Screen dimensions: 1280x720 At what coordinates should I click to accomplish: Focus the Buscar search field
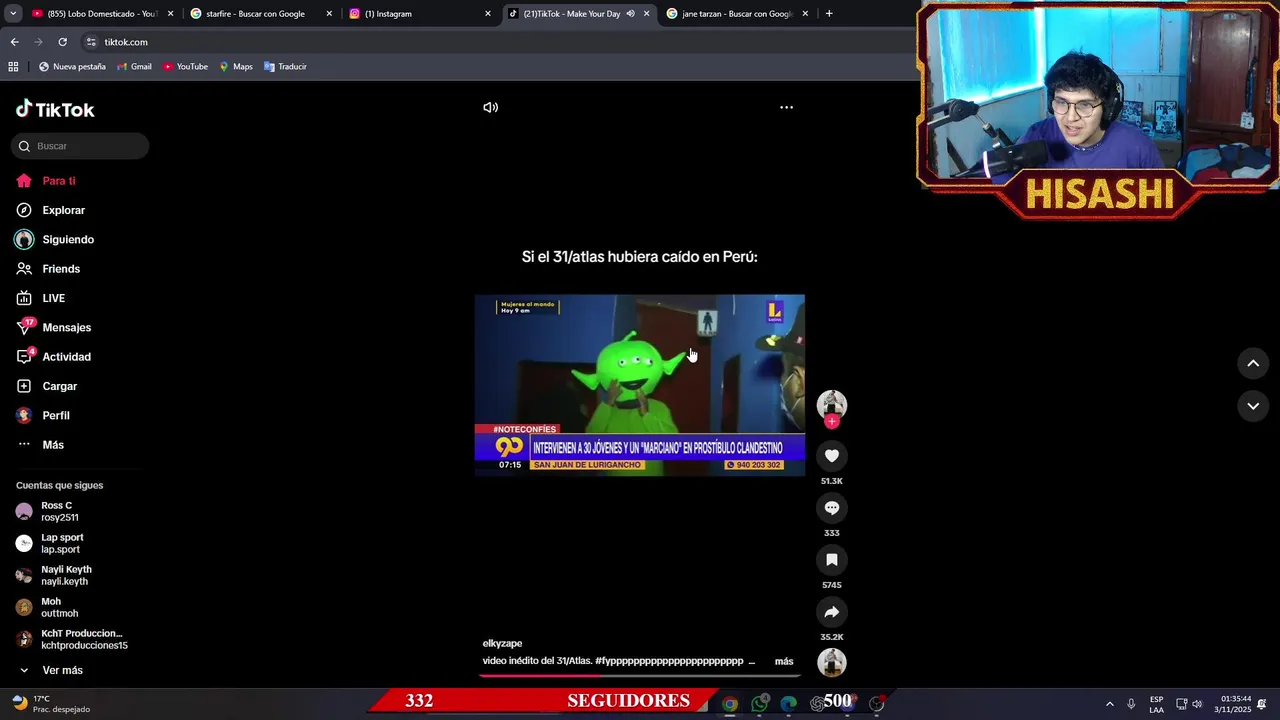point(80,146)
